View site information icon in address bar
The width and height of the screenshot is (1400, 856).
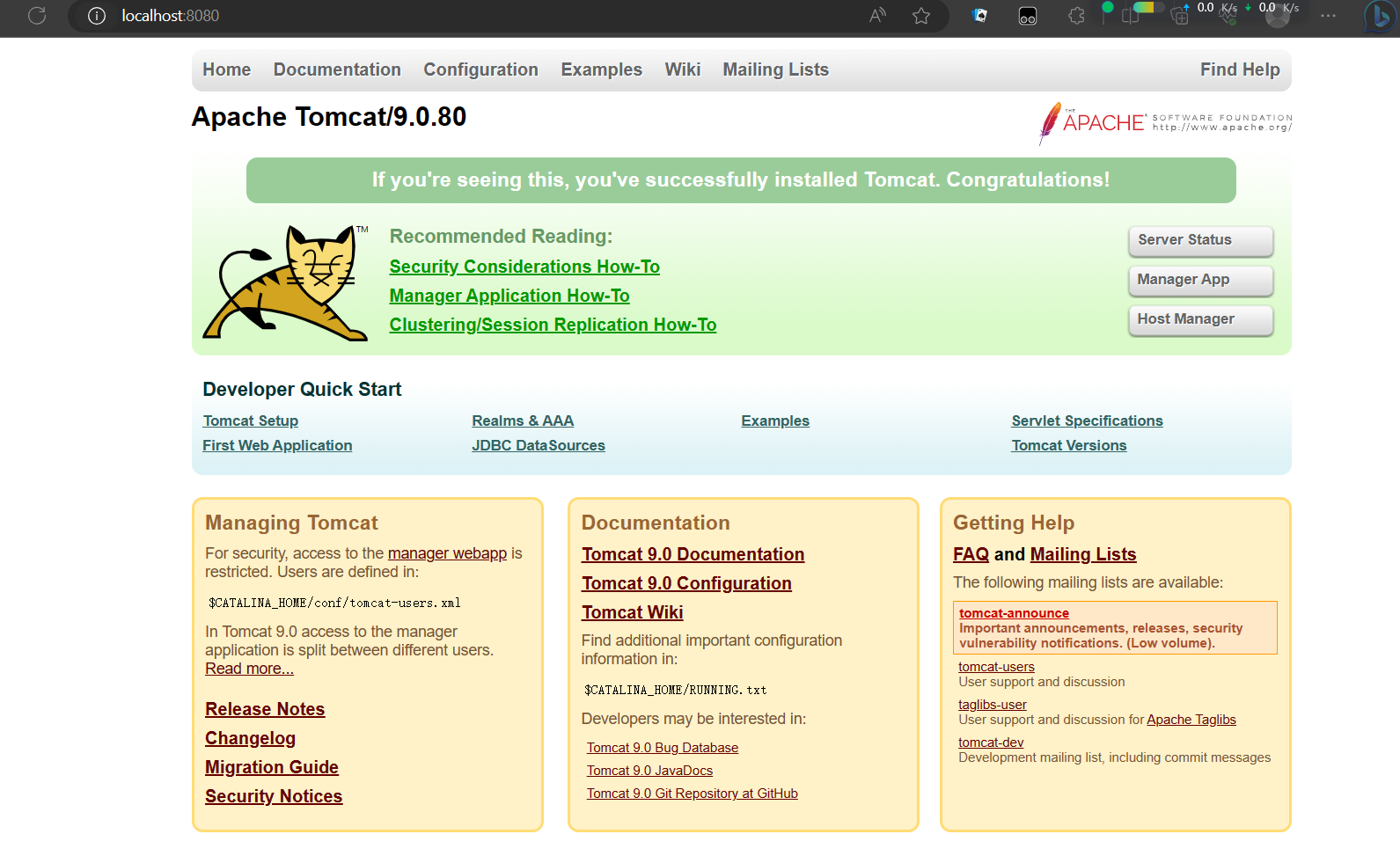pos(97,16)
